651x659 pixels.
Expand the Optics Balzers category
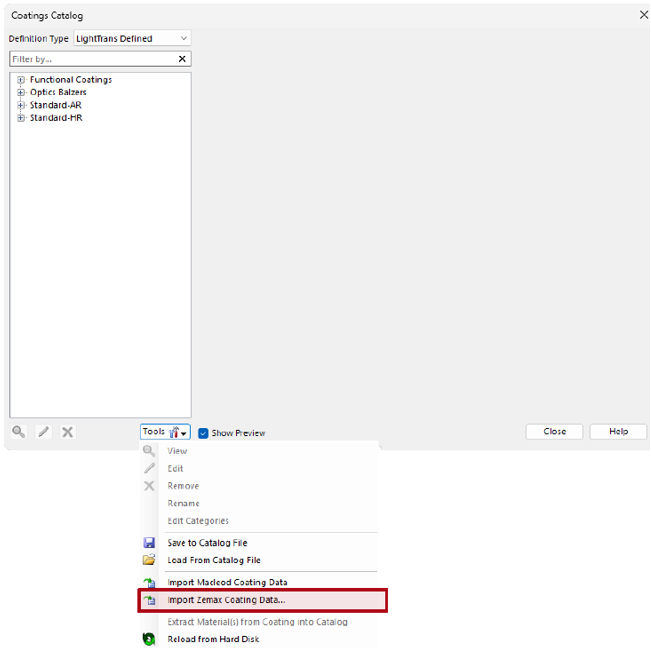20,93
